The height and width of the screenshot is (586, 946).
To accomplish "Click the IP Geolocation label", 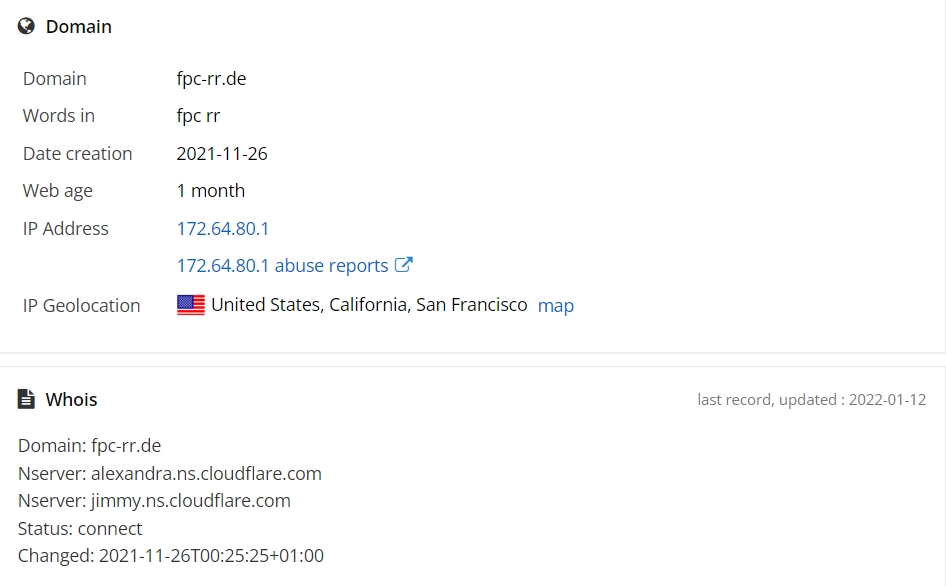I will (81, 305).
